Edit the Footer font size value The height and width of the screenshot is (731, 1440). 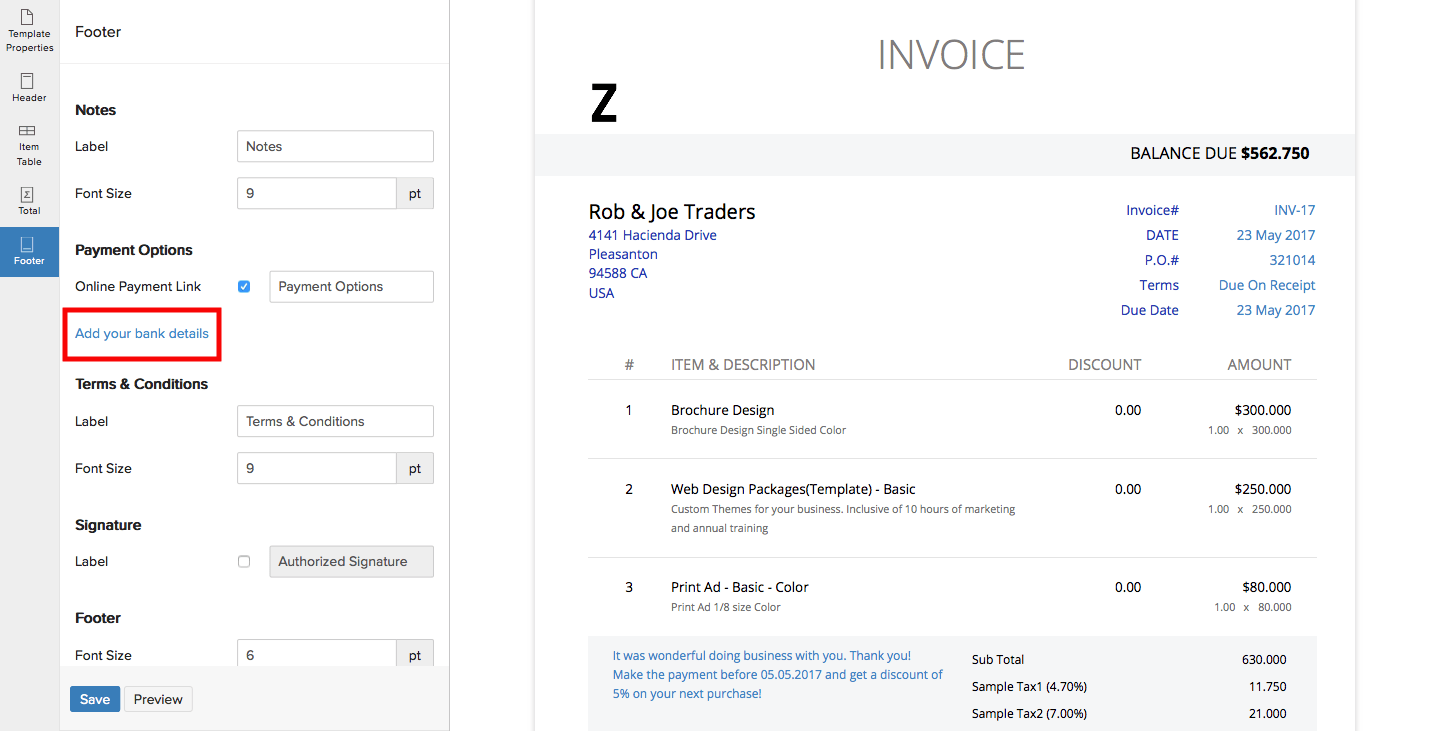tap(316, 655)
